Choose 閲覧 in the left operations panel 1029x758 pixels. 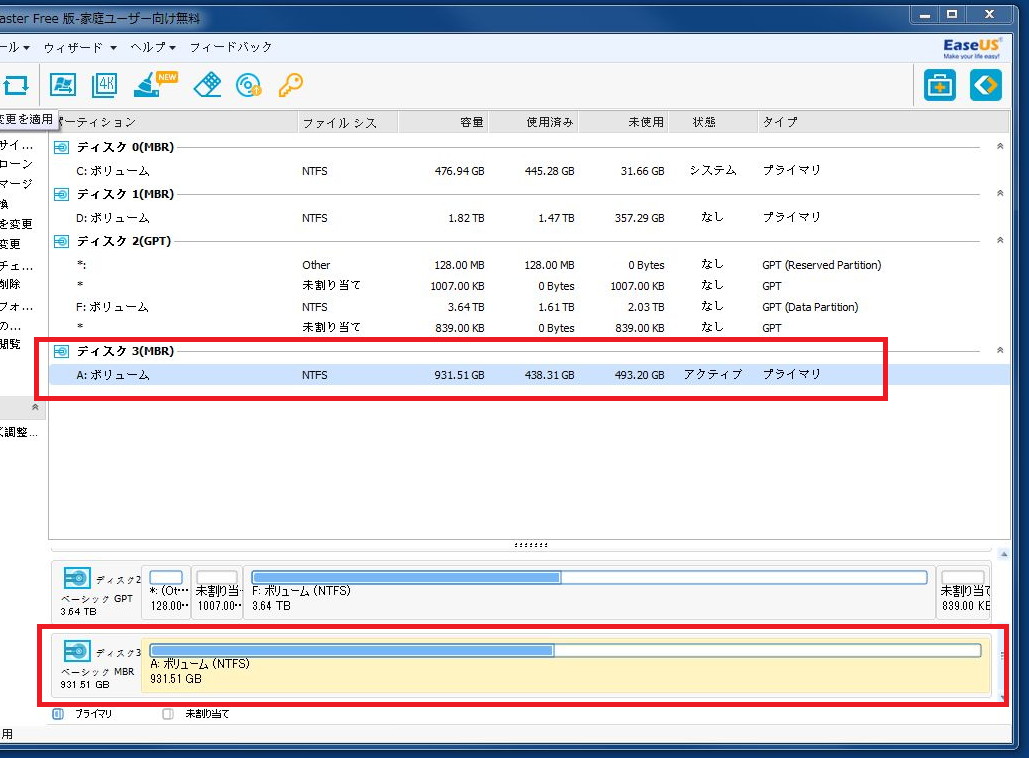(x=10, y=345)
